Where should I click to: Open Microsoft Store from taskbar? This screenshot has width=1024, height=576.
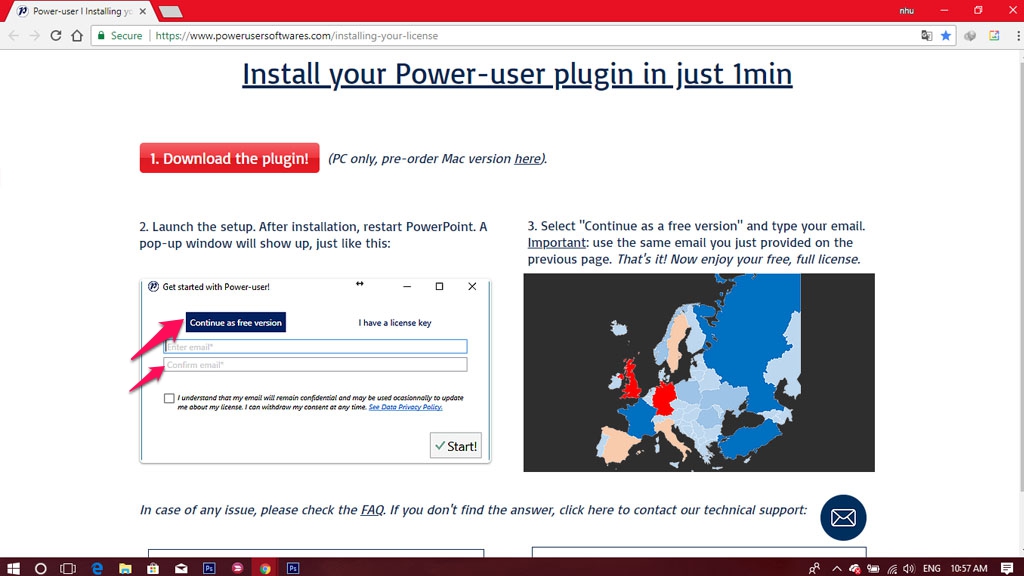pos(153,568)
